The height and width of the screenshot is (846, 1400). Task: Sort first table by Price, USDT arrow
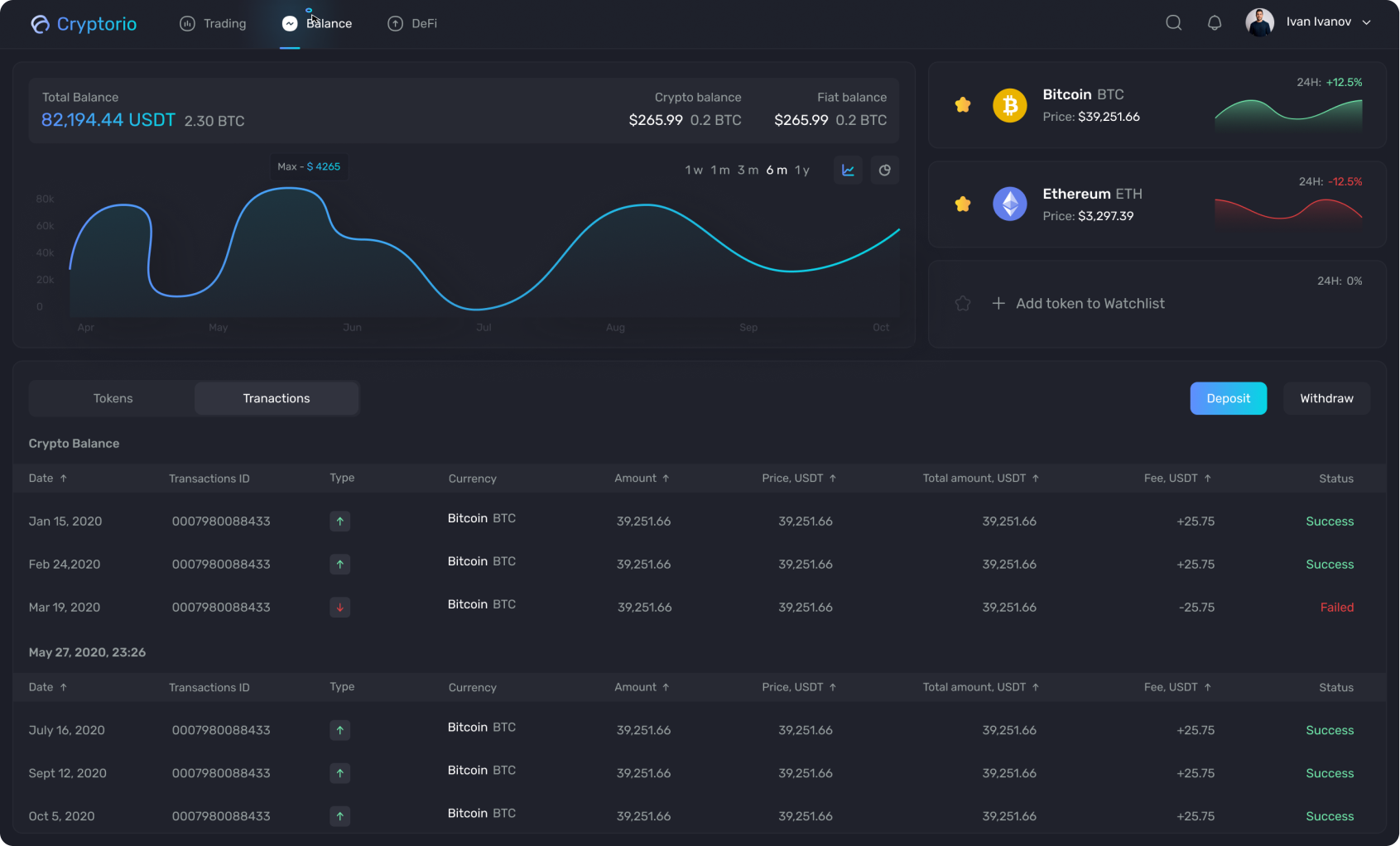tap(833, 478)
